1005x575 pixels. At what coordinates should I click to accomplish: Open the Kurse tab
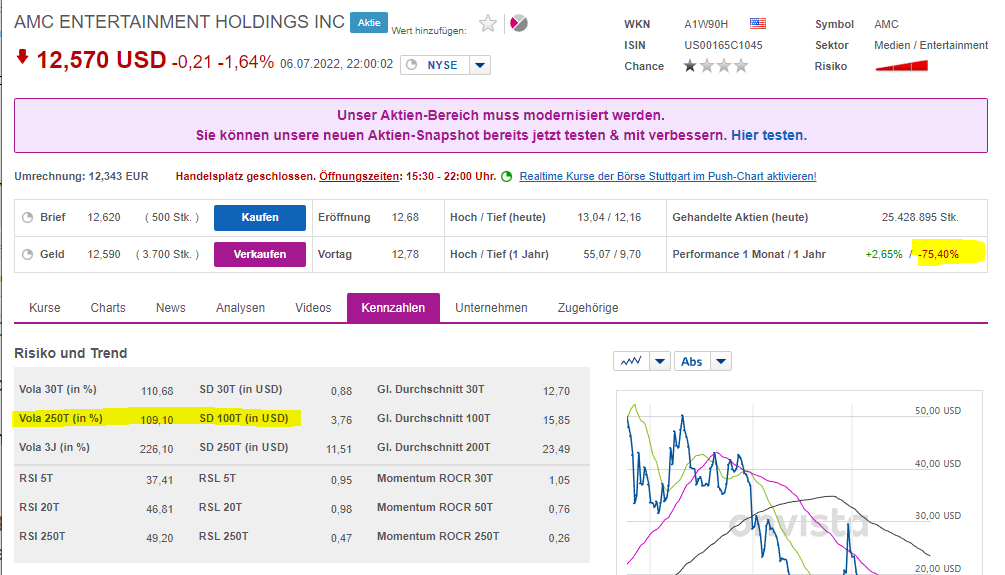(45, 308)
